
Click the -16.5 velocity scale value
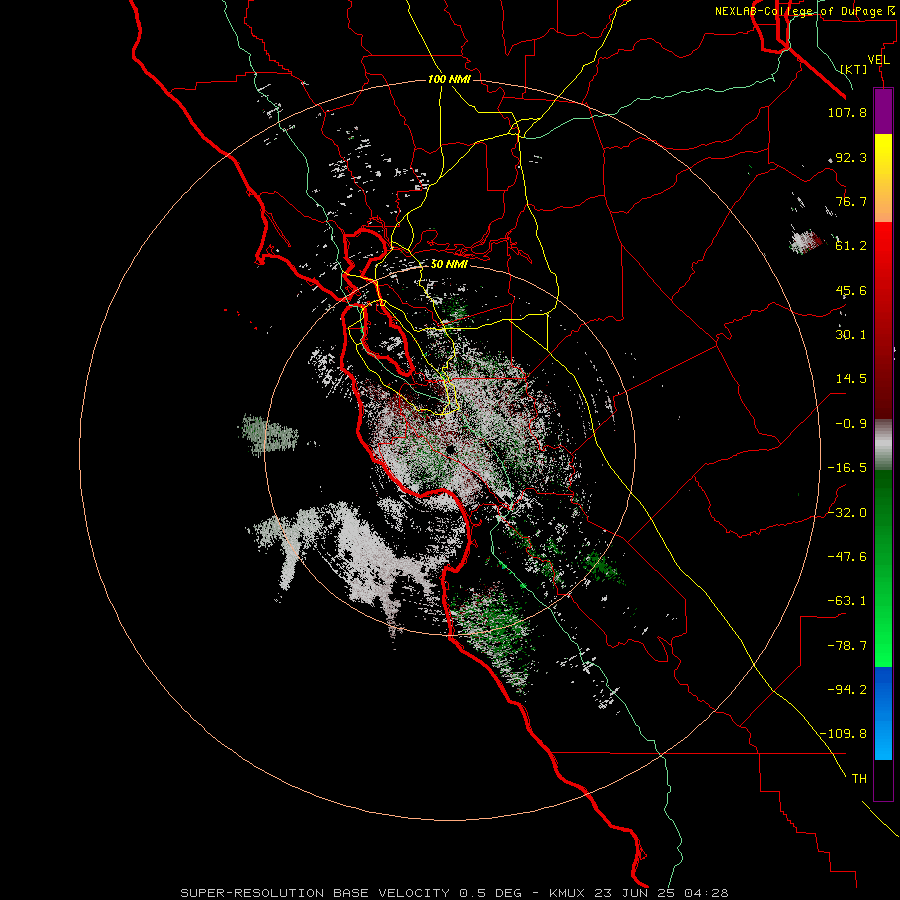[847, 468]
